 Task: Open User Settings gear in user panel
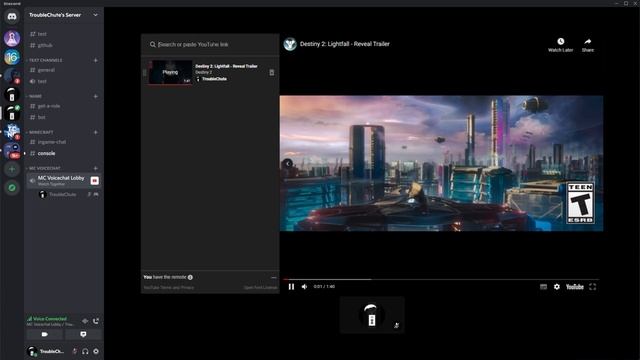(x=96, y=351)
